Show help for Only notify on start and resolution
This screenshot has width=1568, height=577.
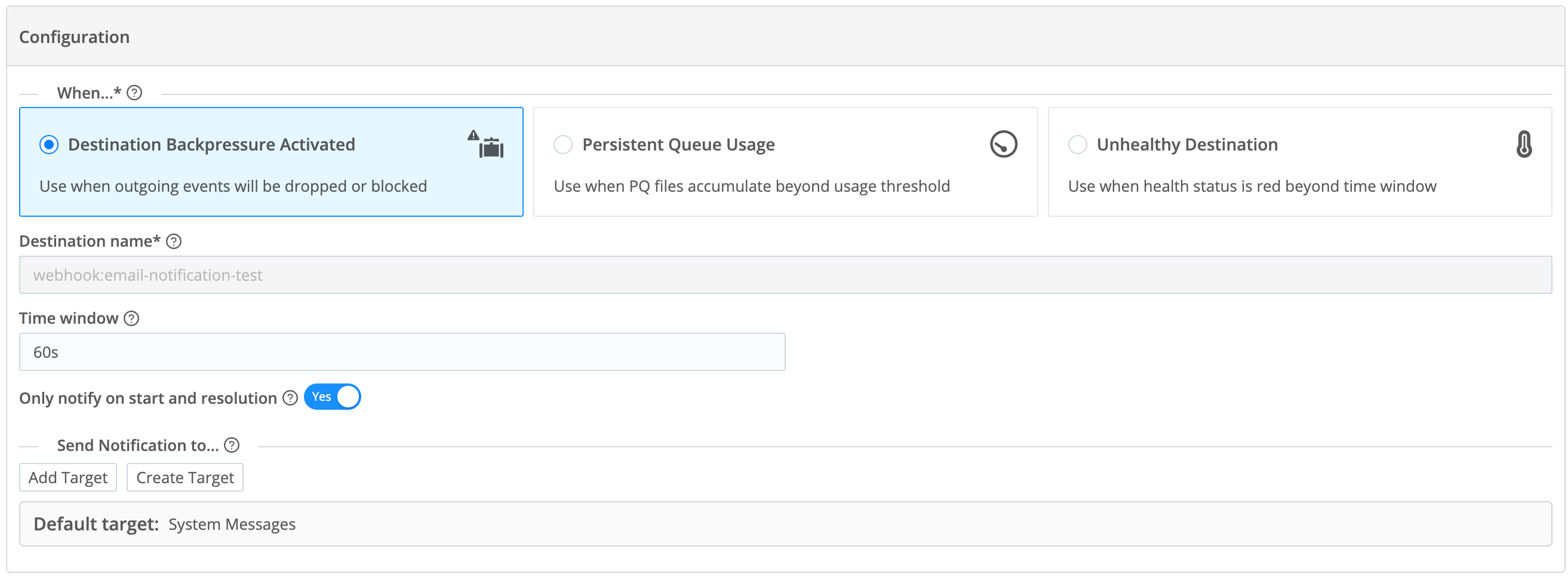pyautogui.click(x=290, y=398)
